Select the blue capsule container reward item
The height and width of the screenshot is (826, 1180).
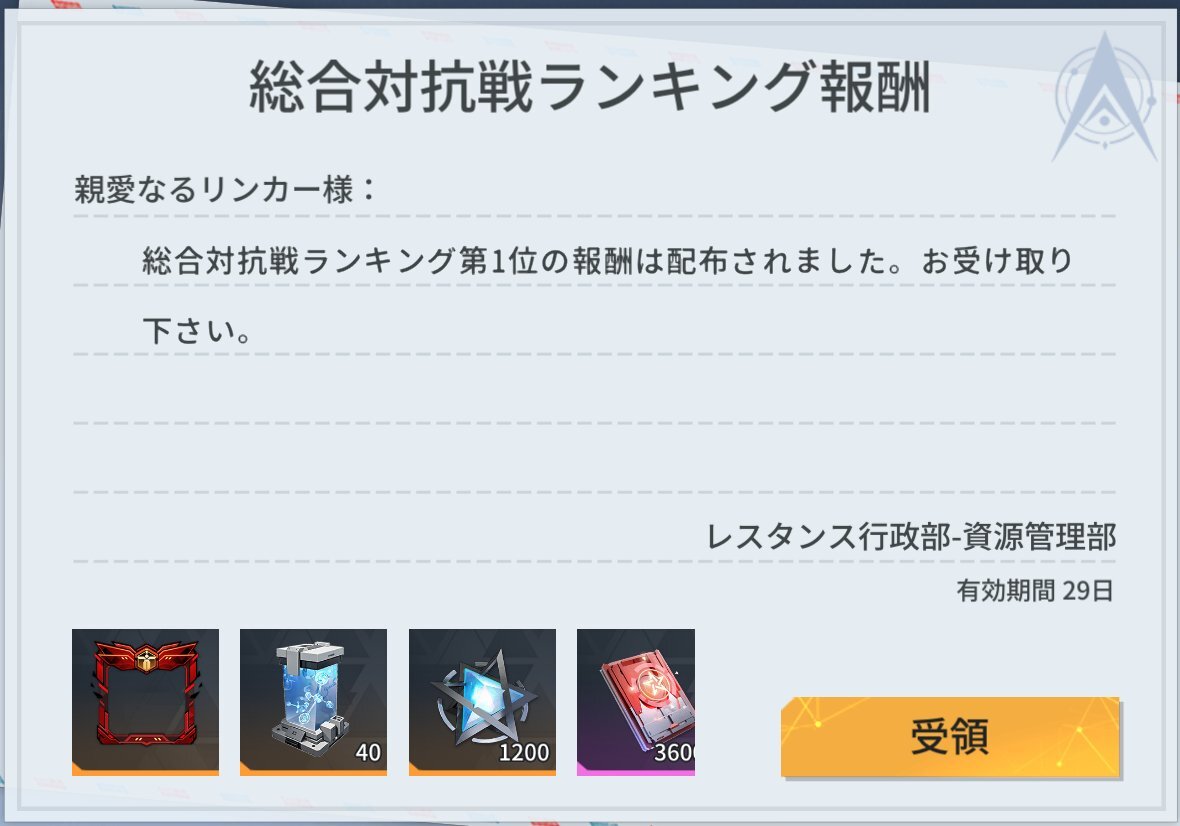(x=313, y=702)
